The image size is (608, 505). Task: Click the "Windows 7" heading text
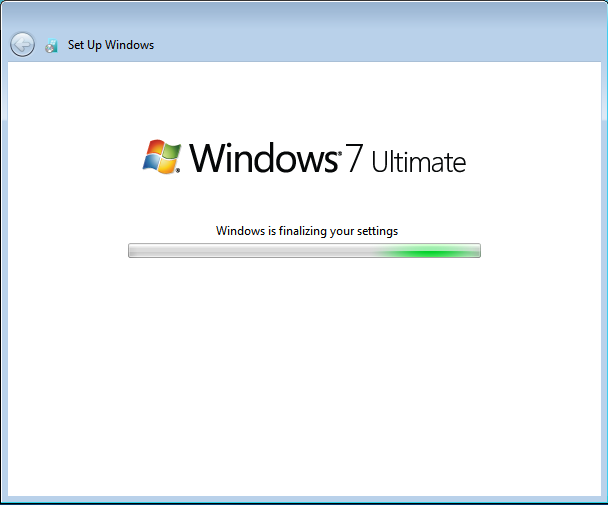276,157
